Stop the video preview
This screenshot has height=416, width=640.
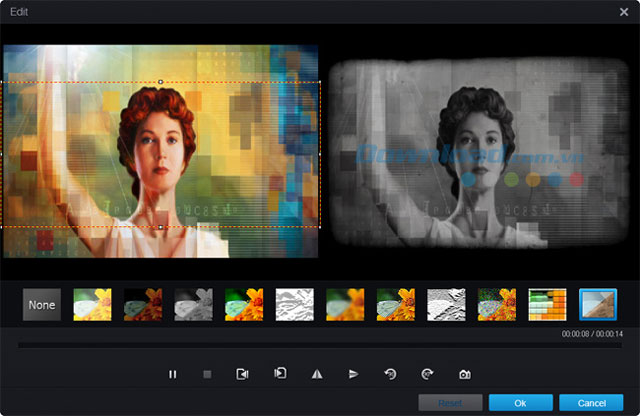(x=207, y=374)
